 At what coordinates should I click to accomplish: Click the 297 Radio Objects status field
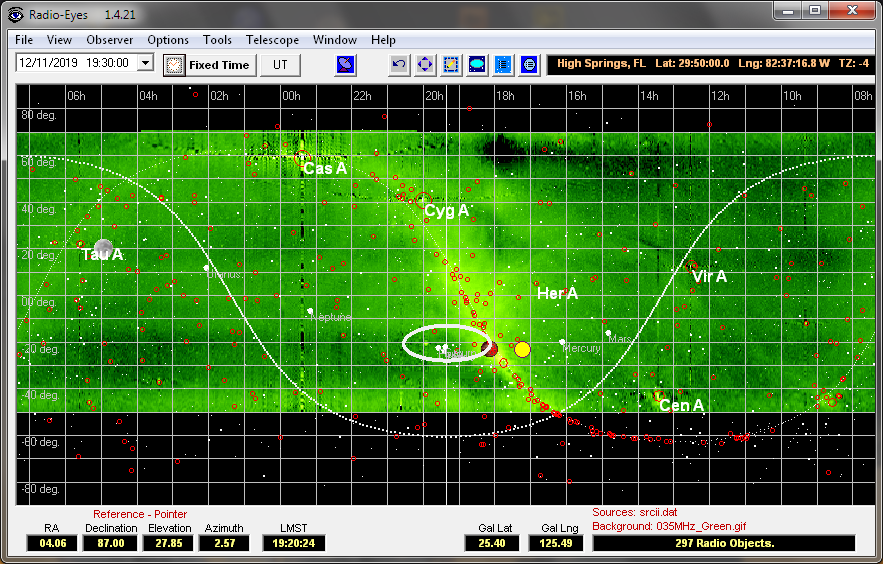point(723,543)
